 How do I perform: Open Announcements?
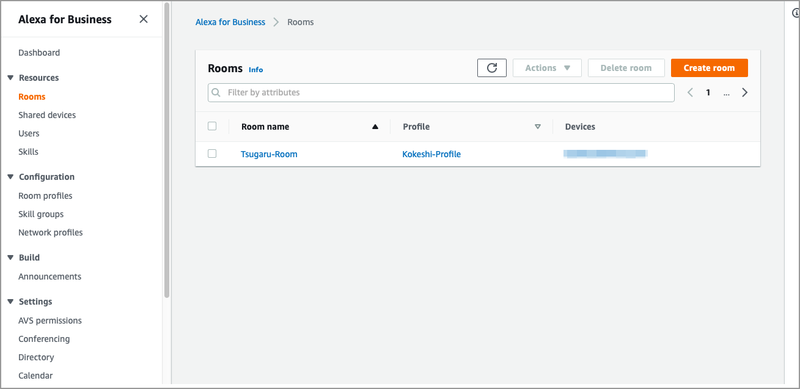point(49,276)
